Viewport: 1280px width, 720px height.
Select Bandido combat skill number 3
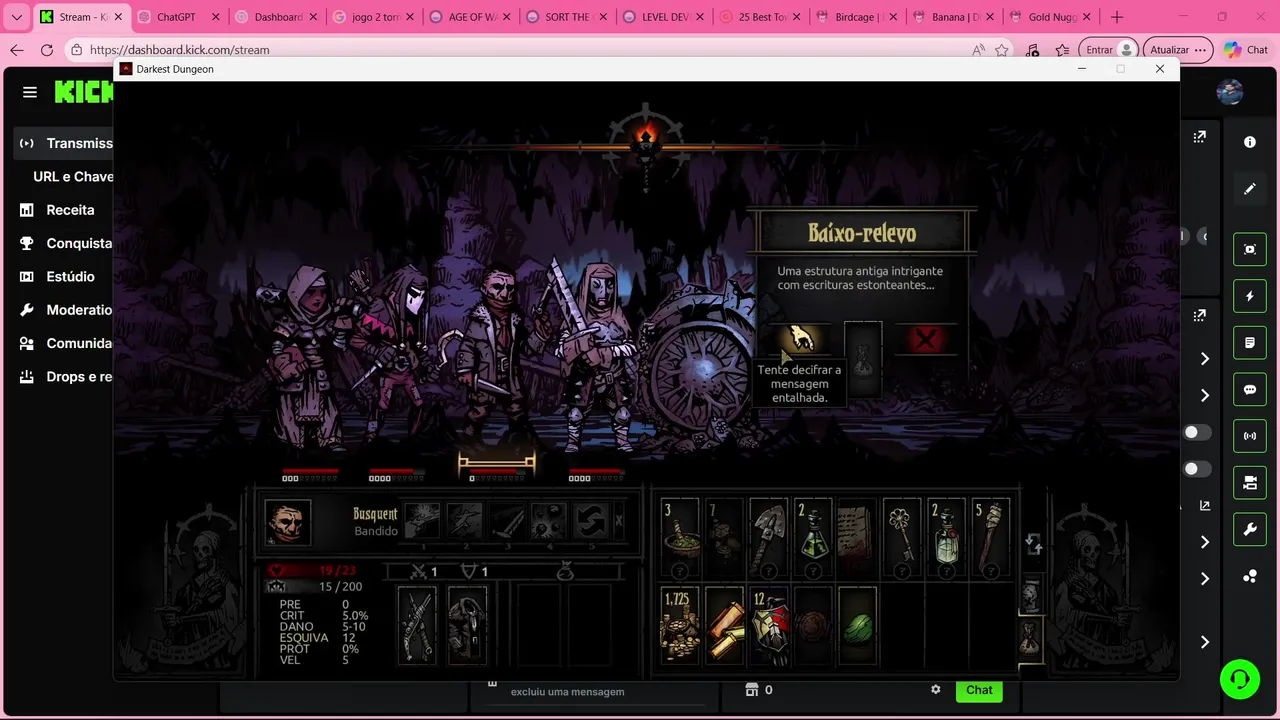(x=507, y=521)
